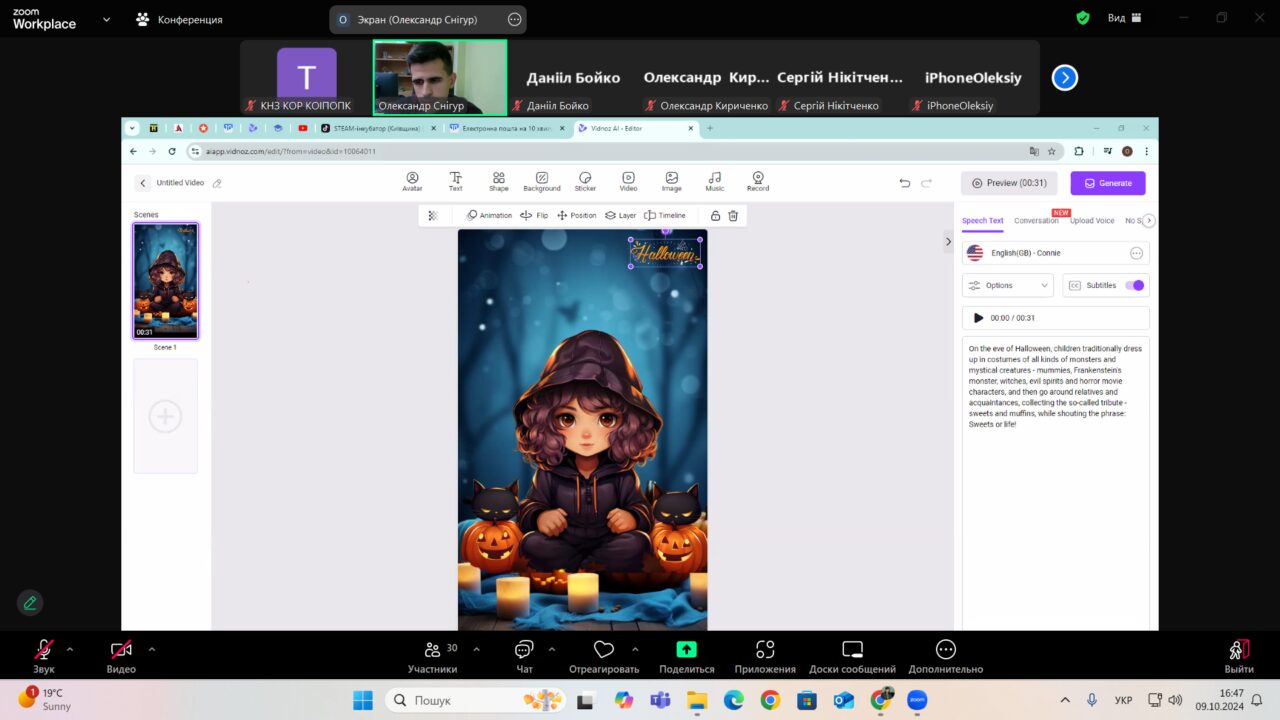Open Layer options
Image resolution: width=1280 pixels, height=720 pixels.
[x=620, y=215]
